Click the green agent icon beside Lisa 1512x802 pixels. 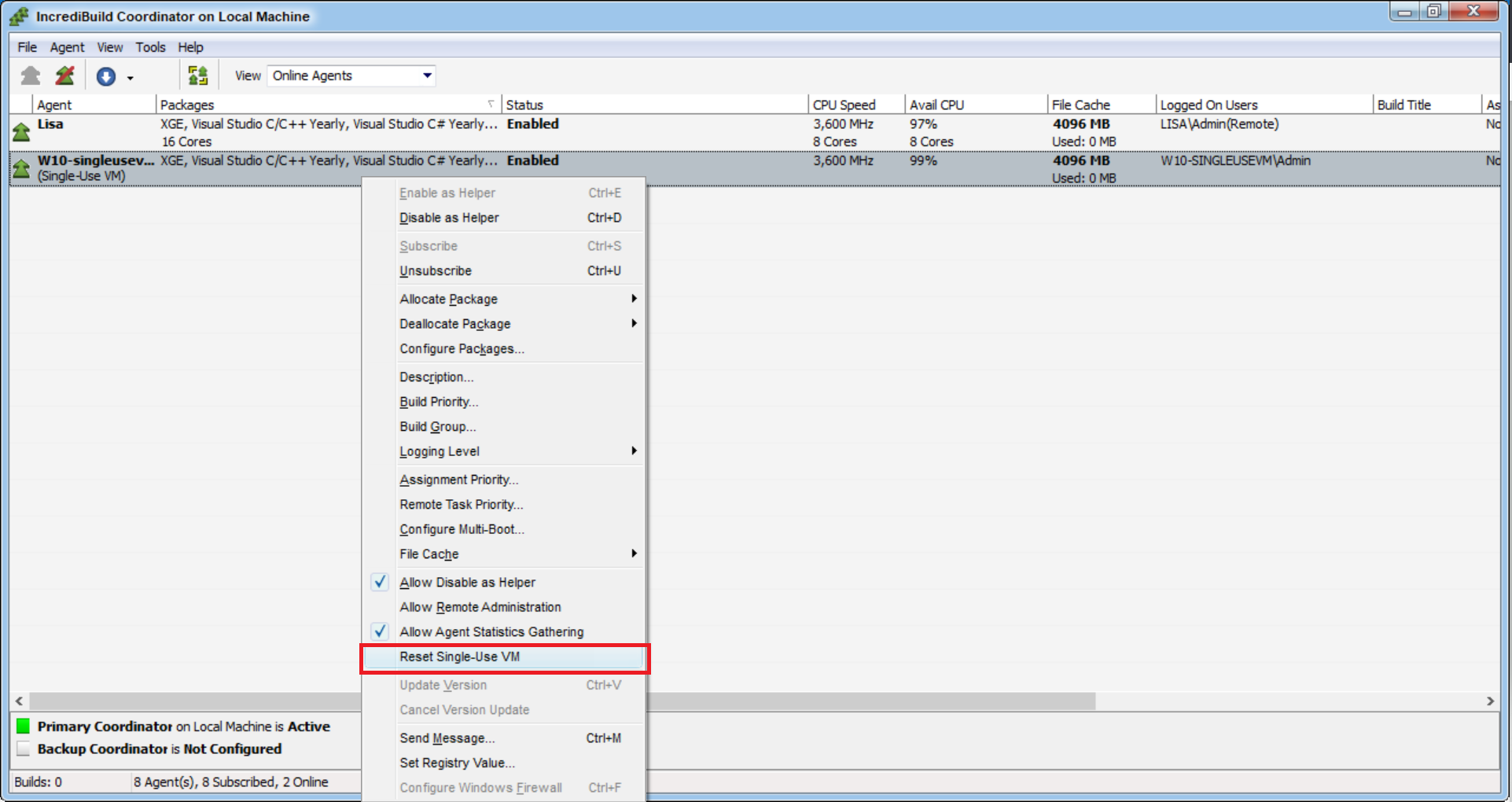[21, 131]
